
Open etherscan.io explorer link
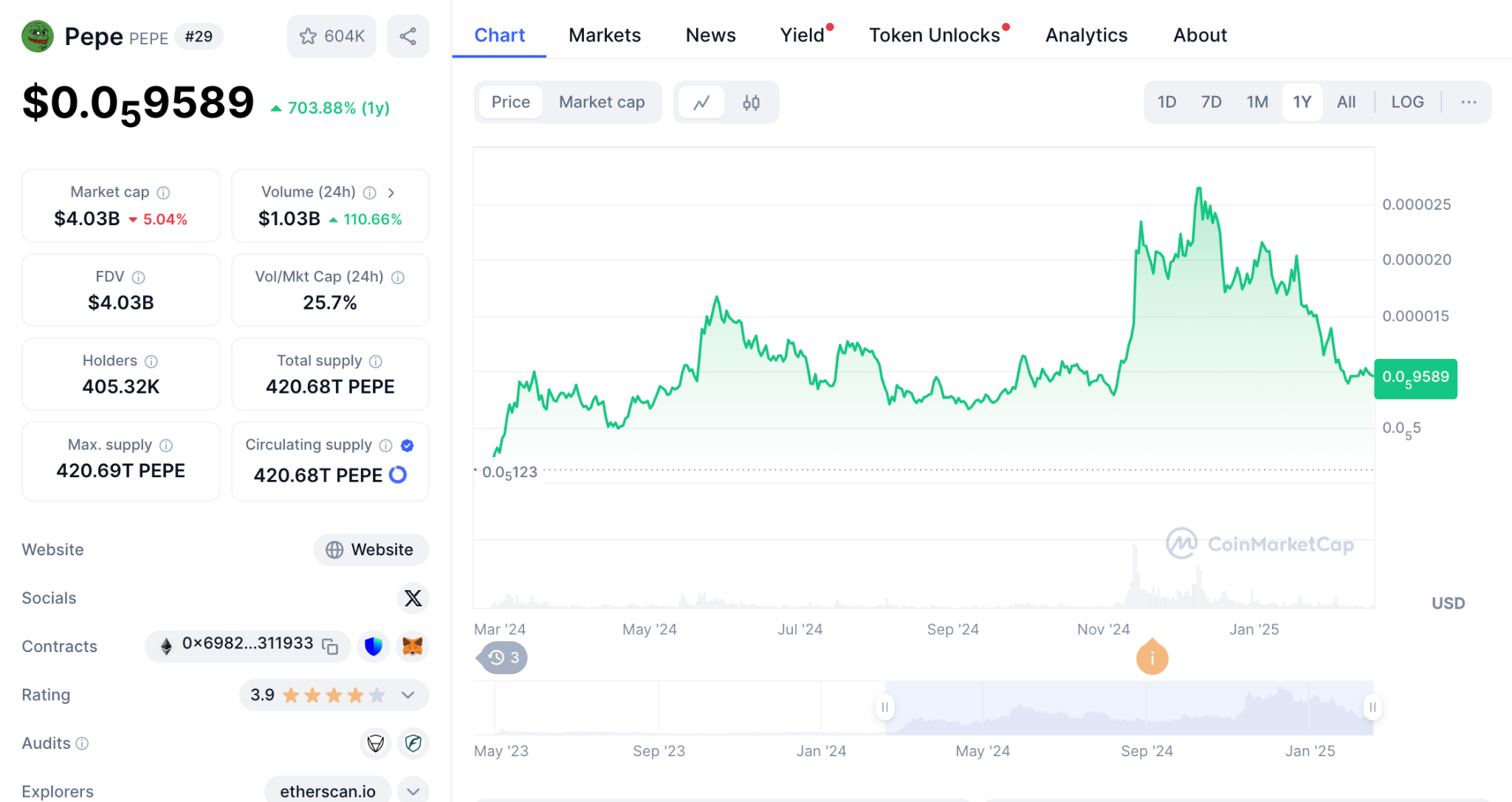(328, 791)
